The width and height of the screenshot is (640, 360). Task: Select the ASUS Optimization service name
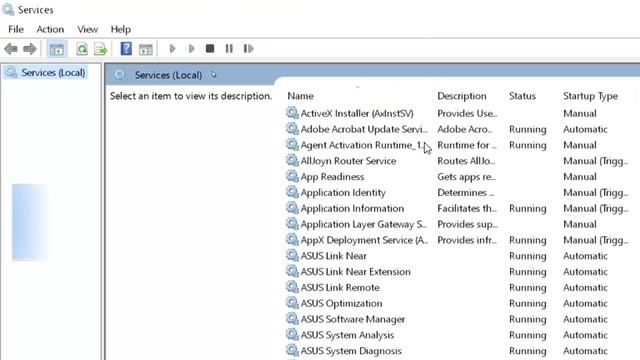tap(341, 304)
